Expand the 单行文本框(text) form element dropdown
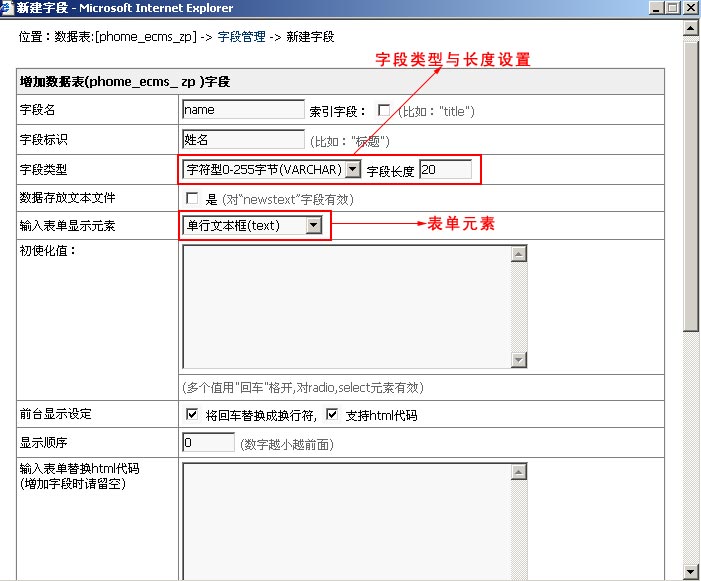Image resolution: width=701 pixels, height=581 pixels. click(314, 226)
